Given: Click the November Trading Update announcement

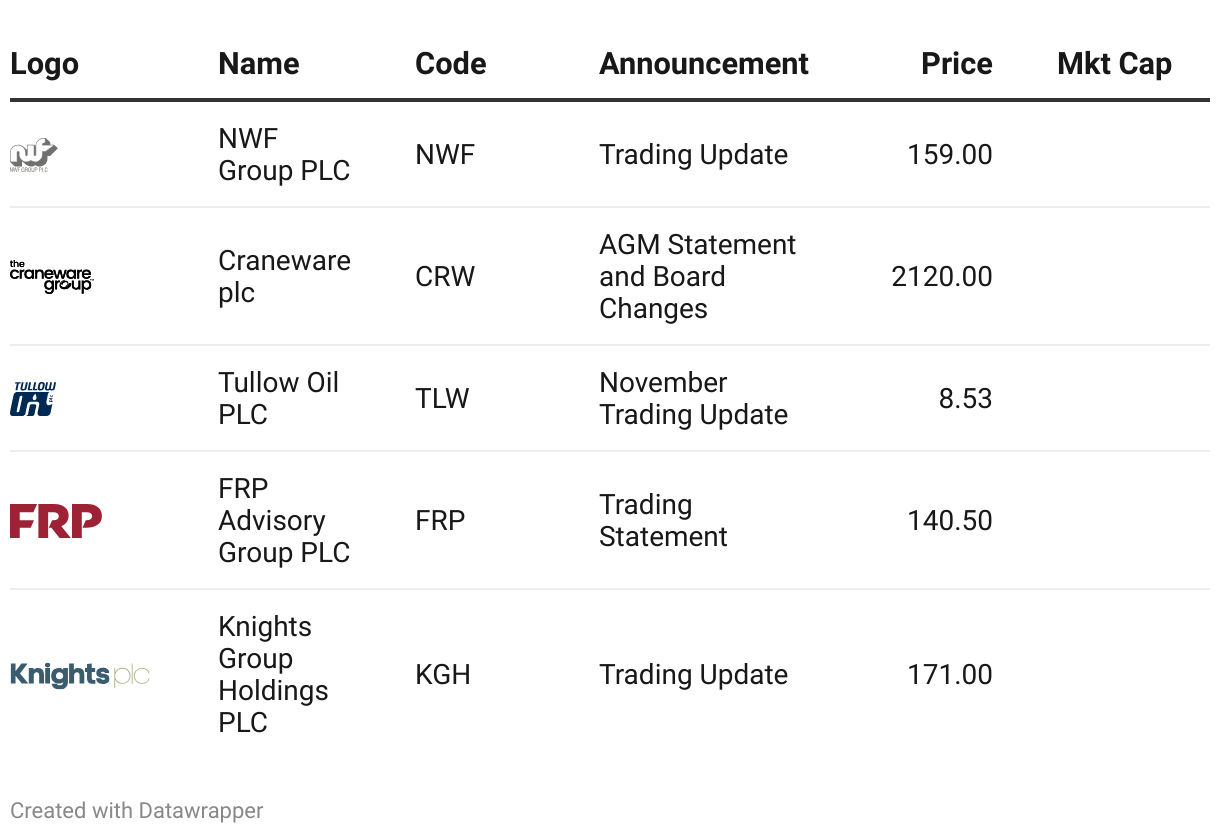Looking at the screenshot, I should tap(693, 398).
